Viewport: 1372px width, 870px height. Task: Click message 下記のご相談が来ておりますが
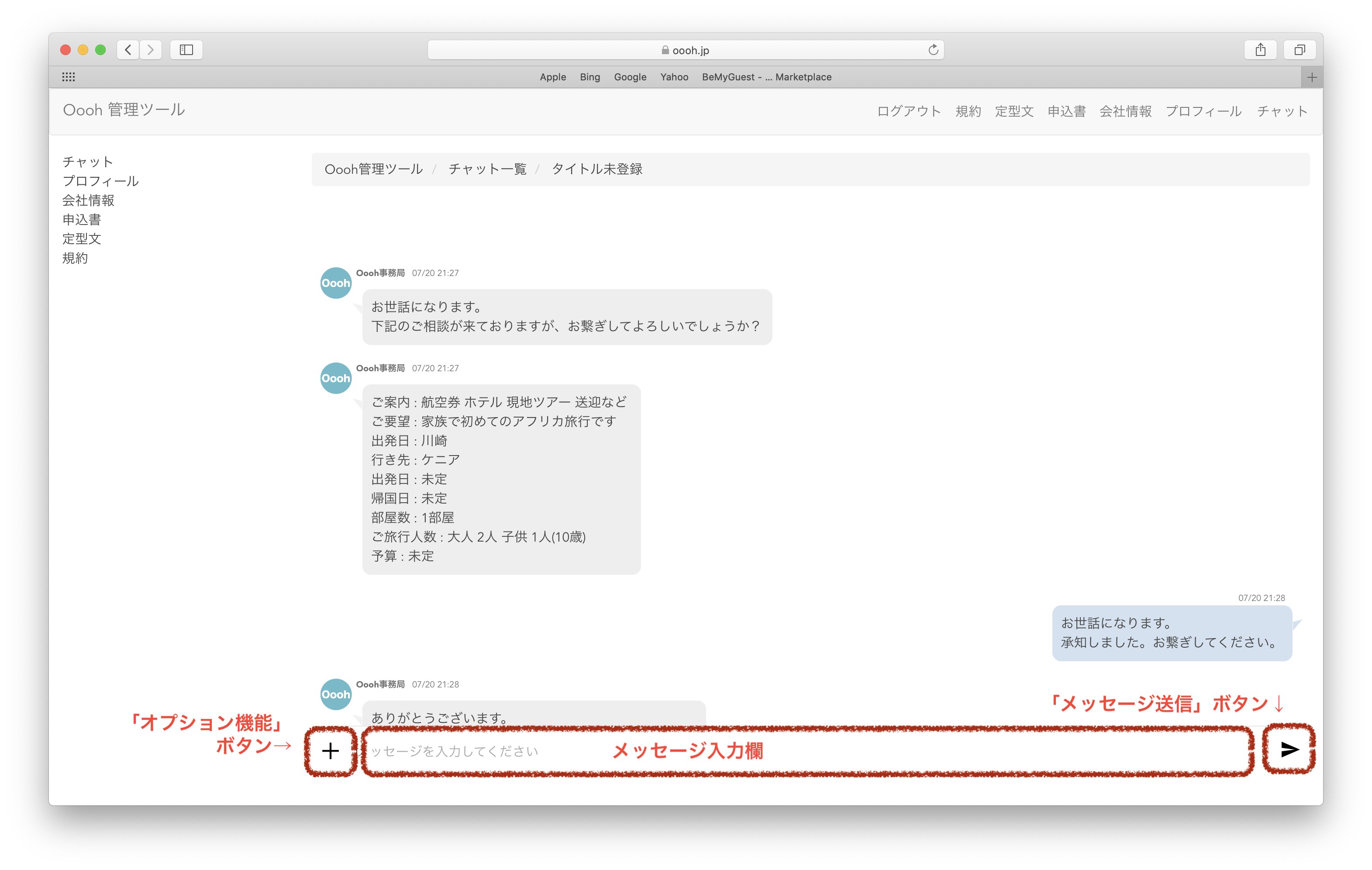(x=566, y=326)
